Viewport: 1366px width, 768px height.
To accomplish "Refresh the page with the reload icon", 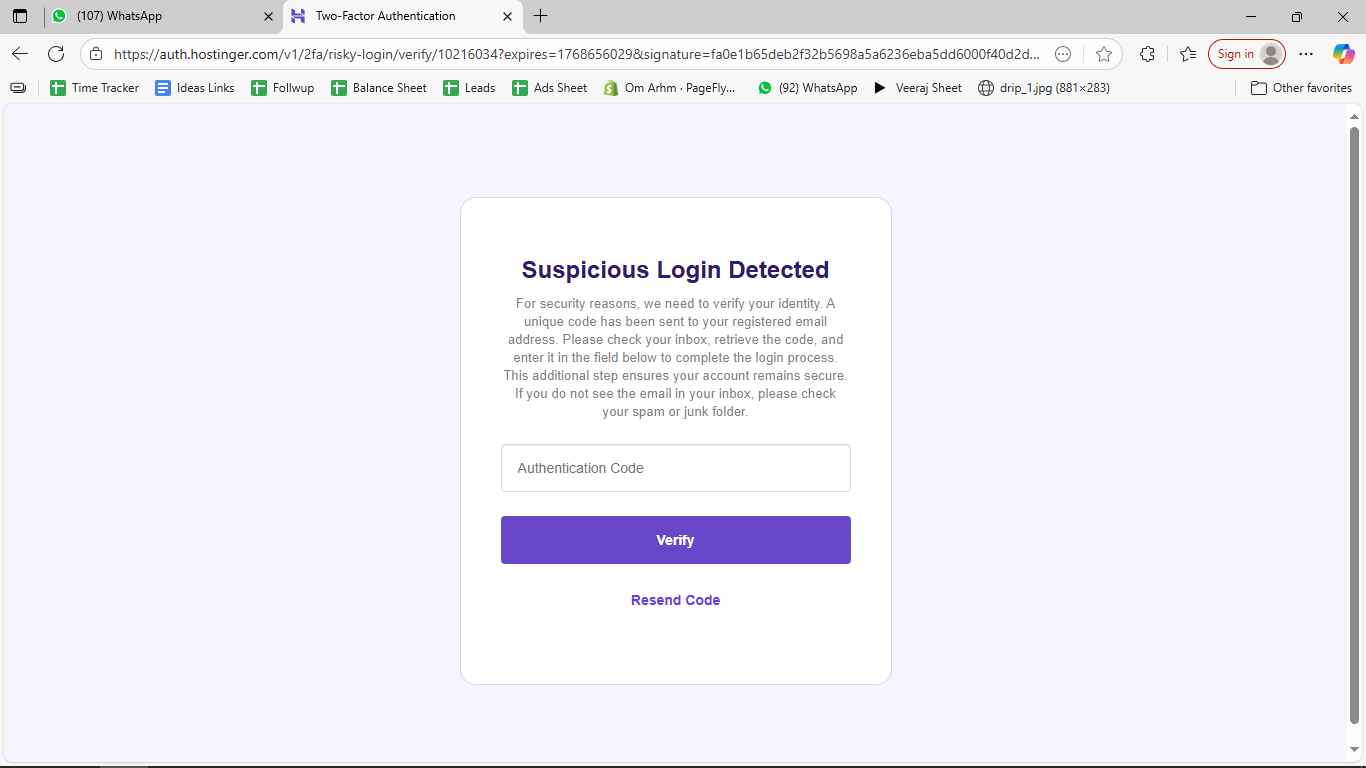I will (x=56, y=54).
